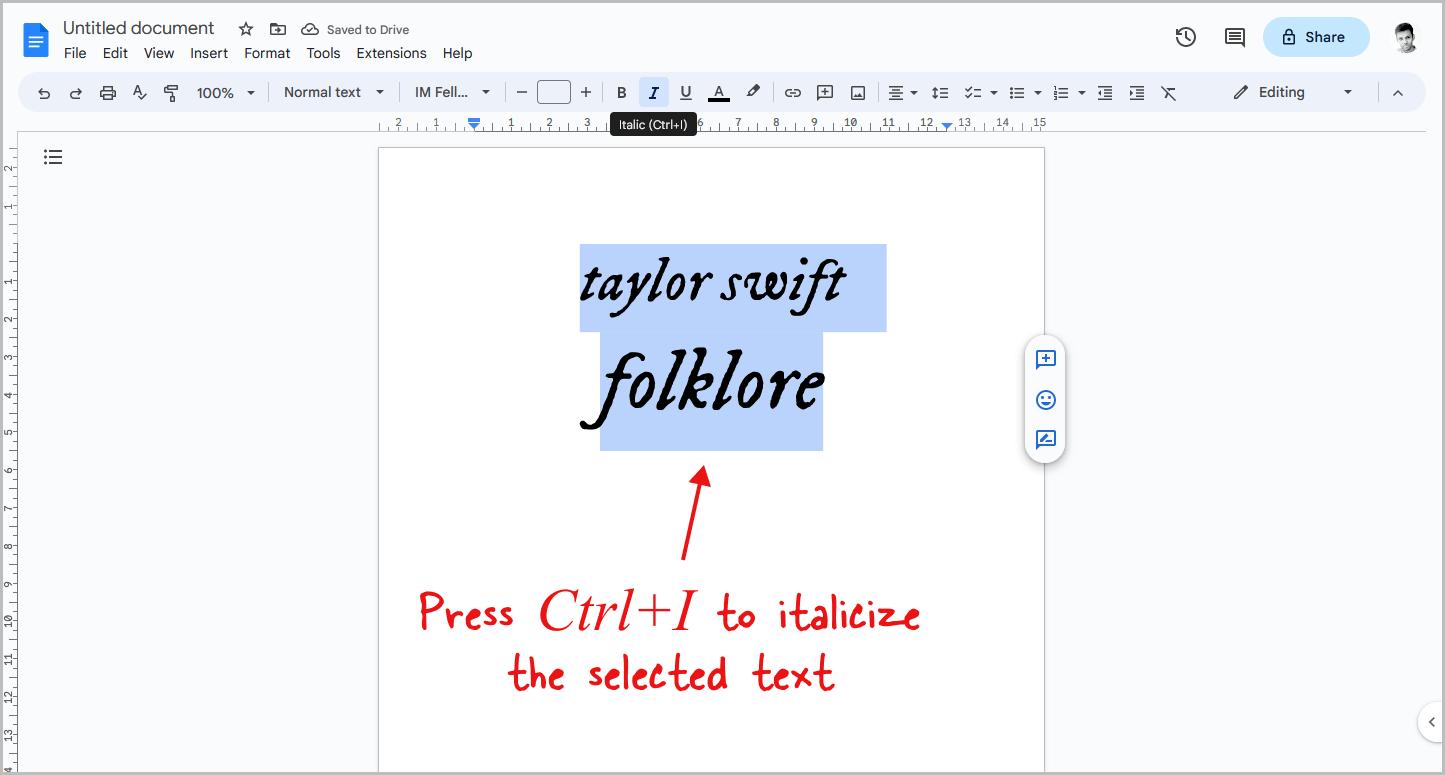Open the View menu
This screenshot has height=775, width=1445.
[x=159, y=53]
